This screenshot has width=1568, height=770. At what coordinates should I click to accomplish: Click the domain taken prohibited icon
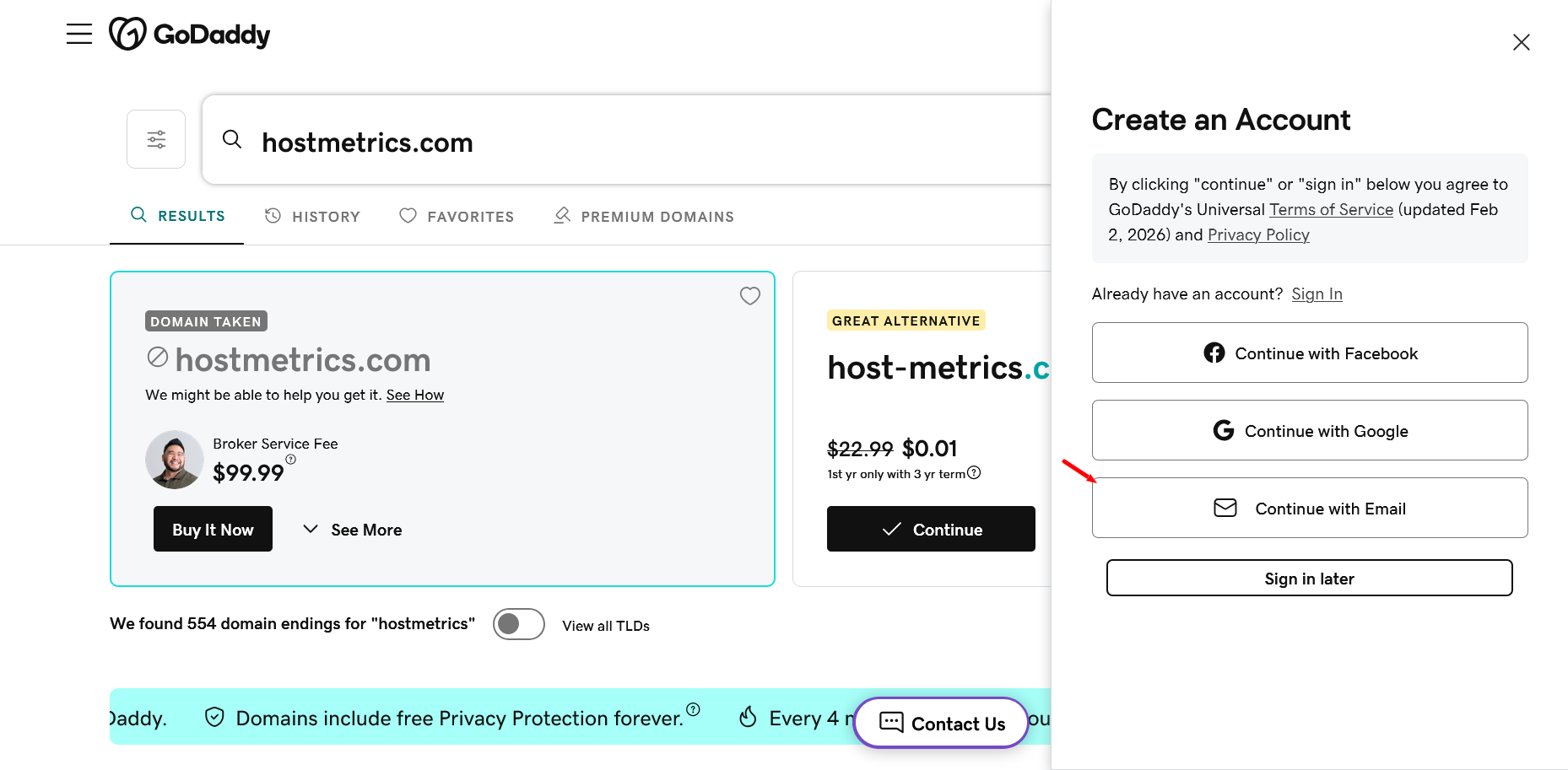pyautogui.click(x=157, y=357)
